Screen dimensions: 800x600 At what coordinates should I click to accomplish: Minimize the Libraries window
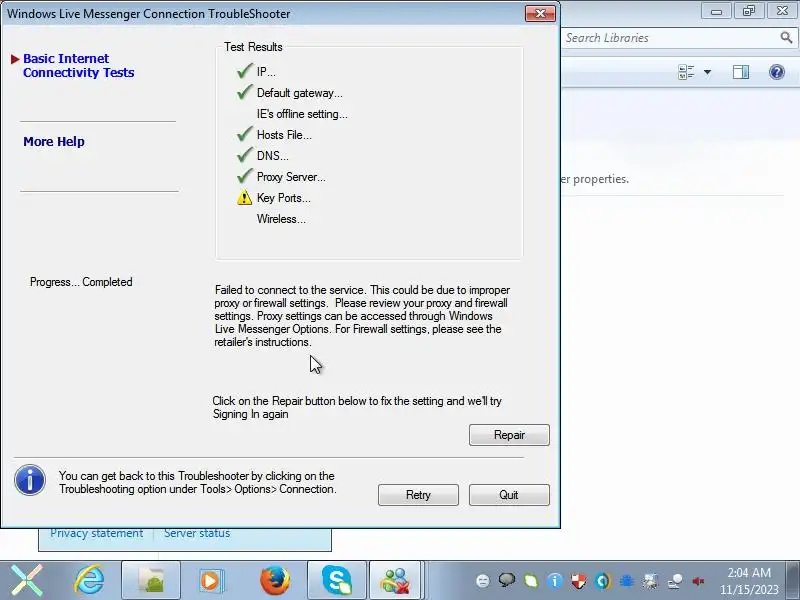pyautogui.click(x=716, y=11)
